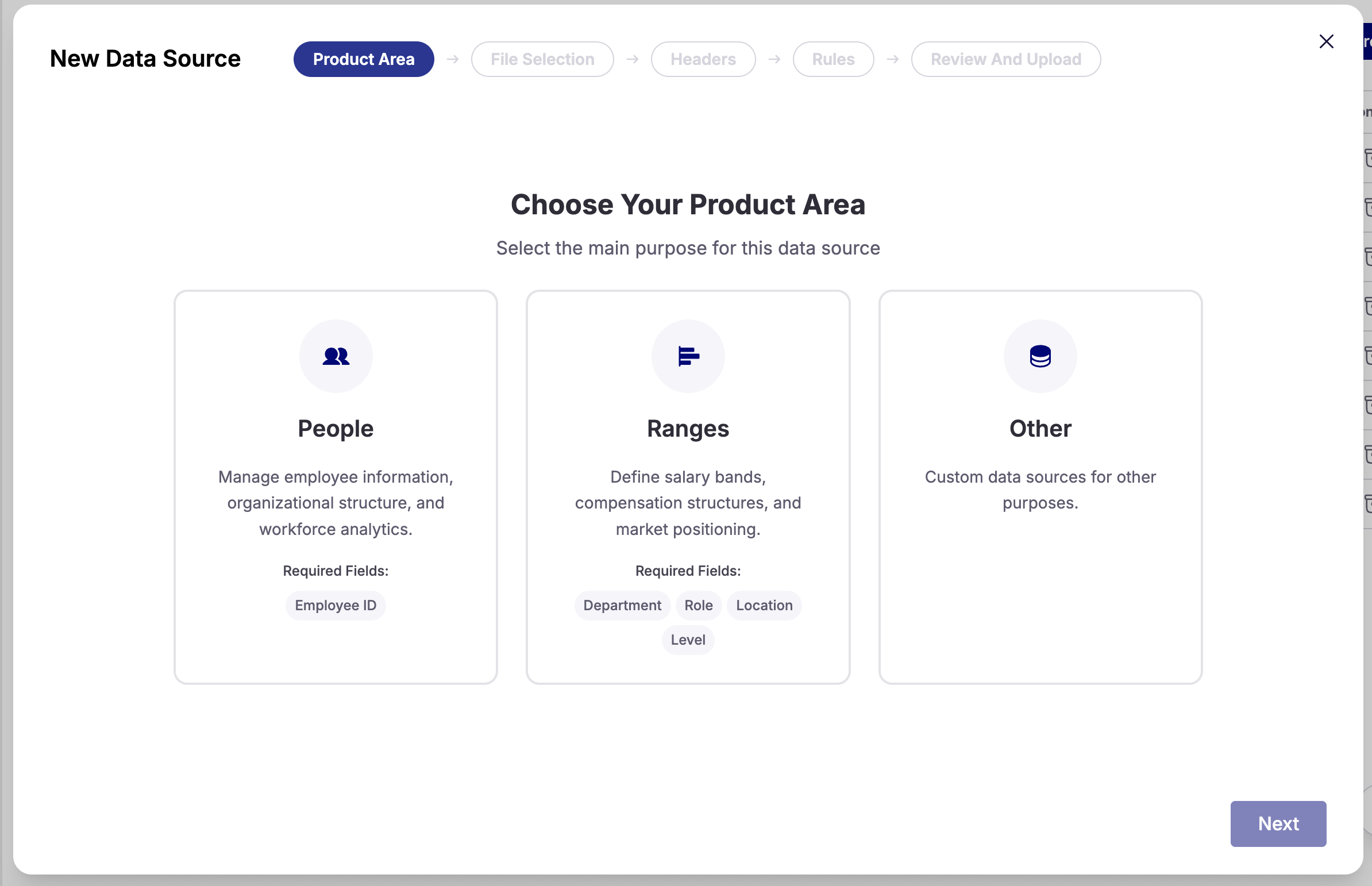This screenshot has height=886, width=1372.
Task: Jump to the Headers step
Action: [703, 59]
